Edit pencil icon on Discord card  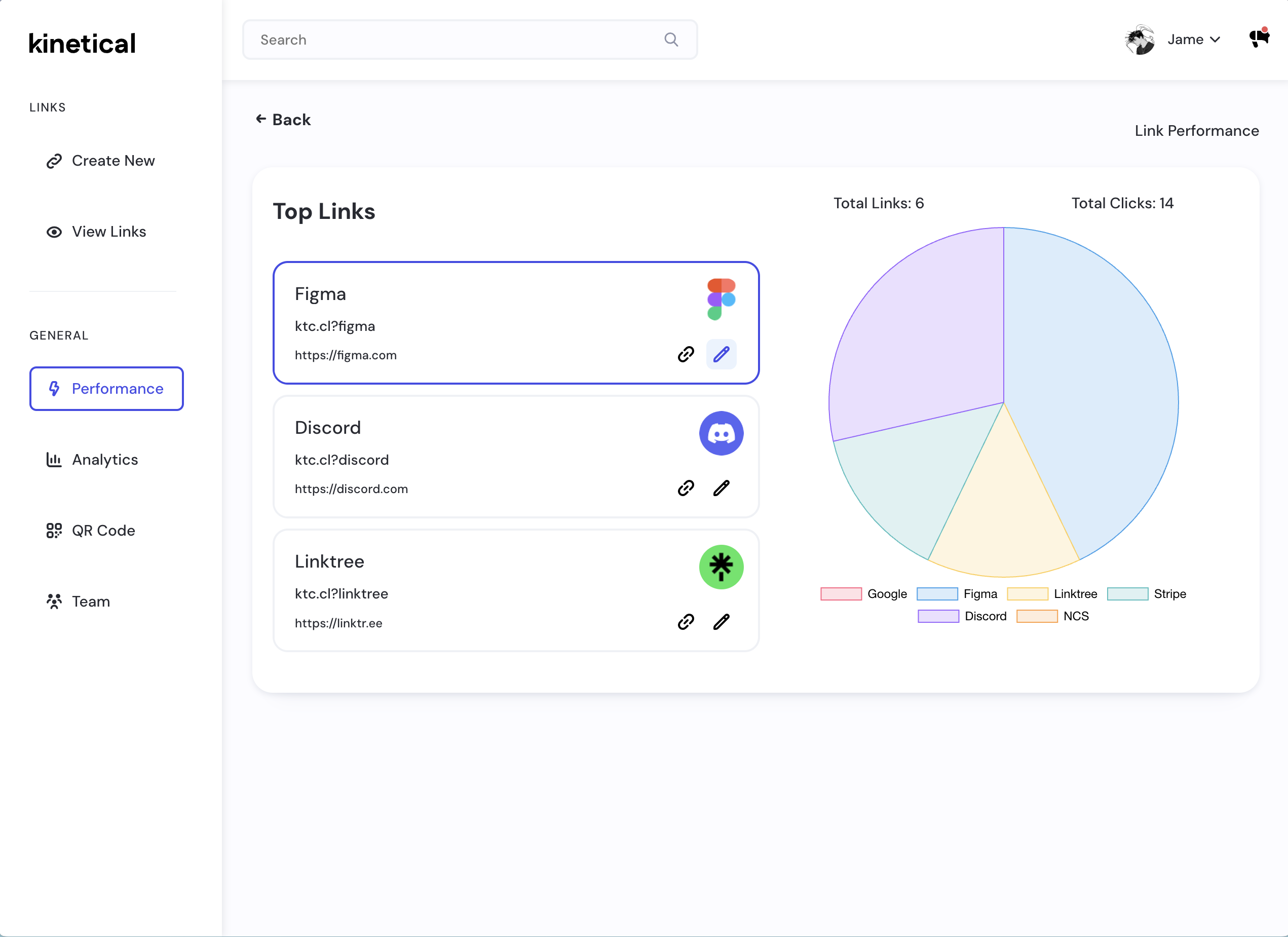721,488
